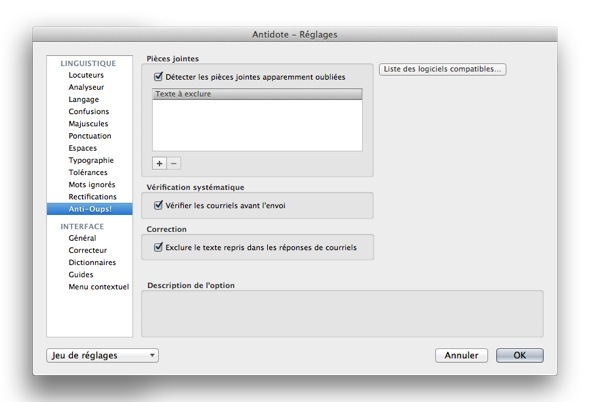Go to Langage settings
The image size is (596, 402).
84,100
